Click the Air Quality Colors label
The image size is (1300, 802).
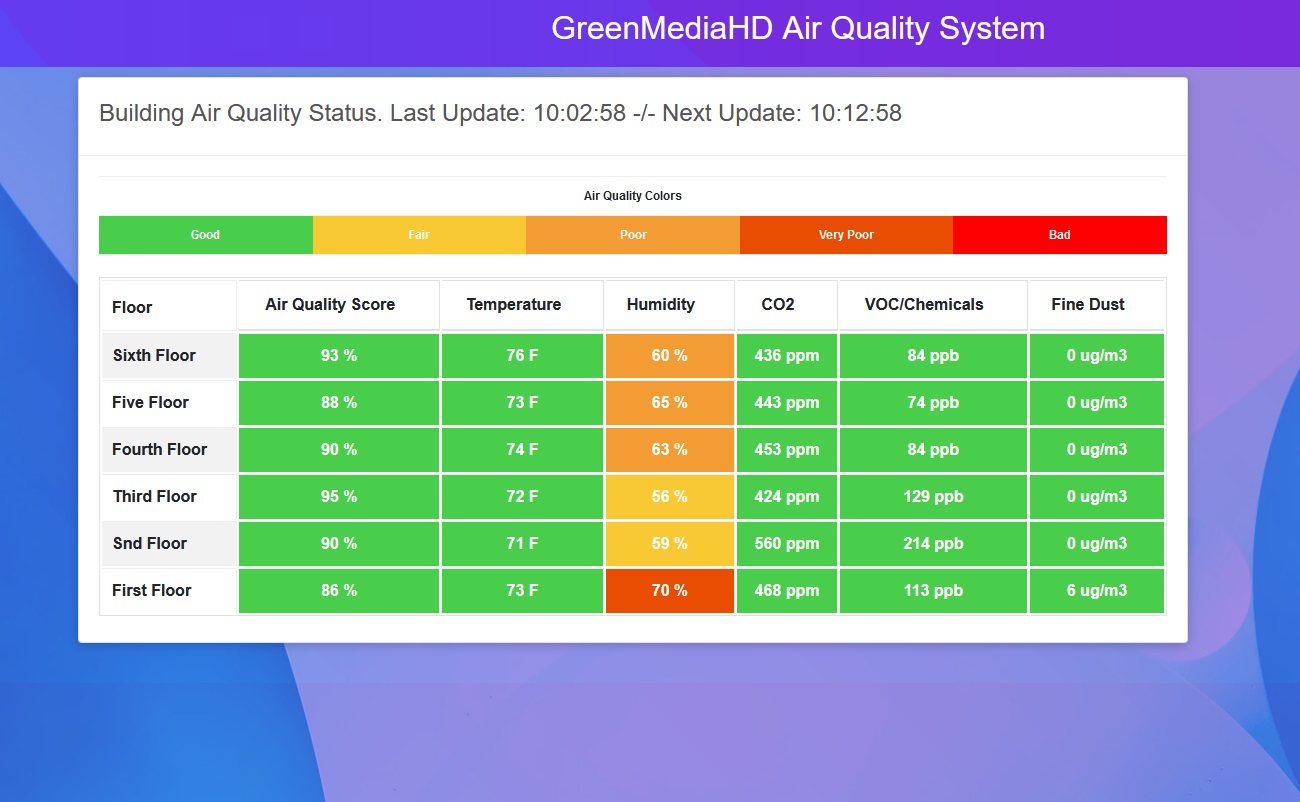pos(633,196)
